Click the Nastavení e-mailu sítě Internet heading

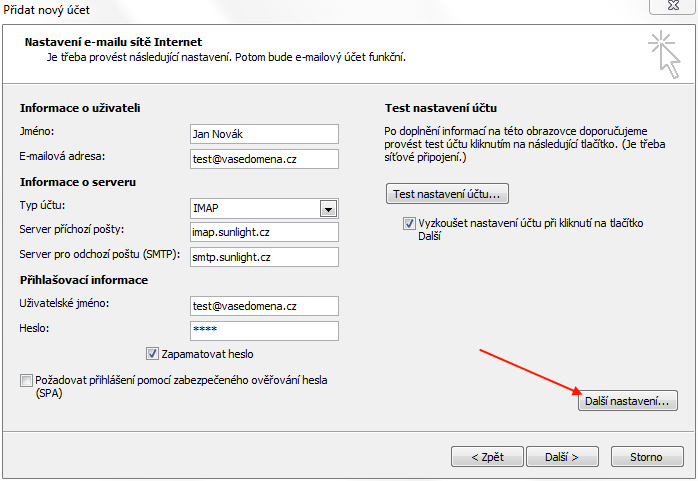point(113,42)
